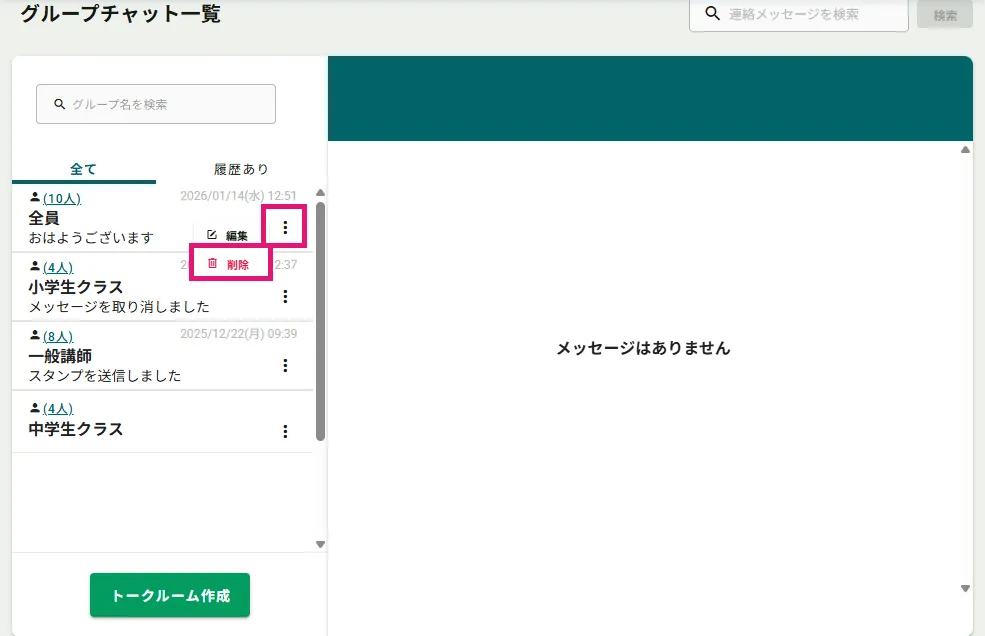This screenshot has width=985, height=636.
Task: Open the three-dot menu for 一般講師
Action: pos(285,366)
